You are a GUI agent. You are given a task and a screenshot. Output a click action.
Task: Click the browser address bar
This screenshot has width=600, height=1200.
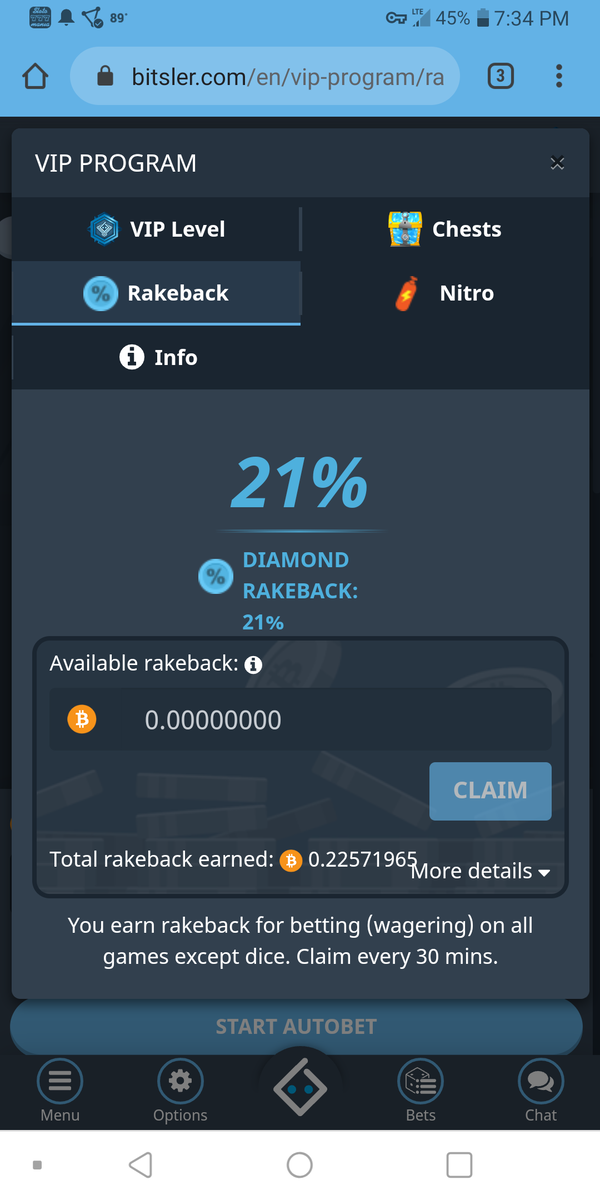click(x=265, y=76)
